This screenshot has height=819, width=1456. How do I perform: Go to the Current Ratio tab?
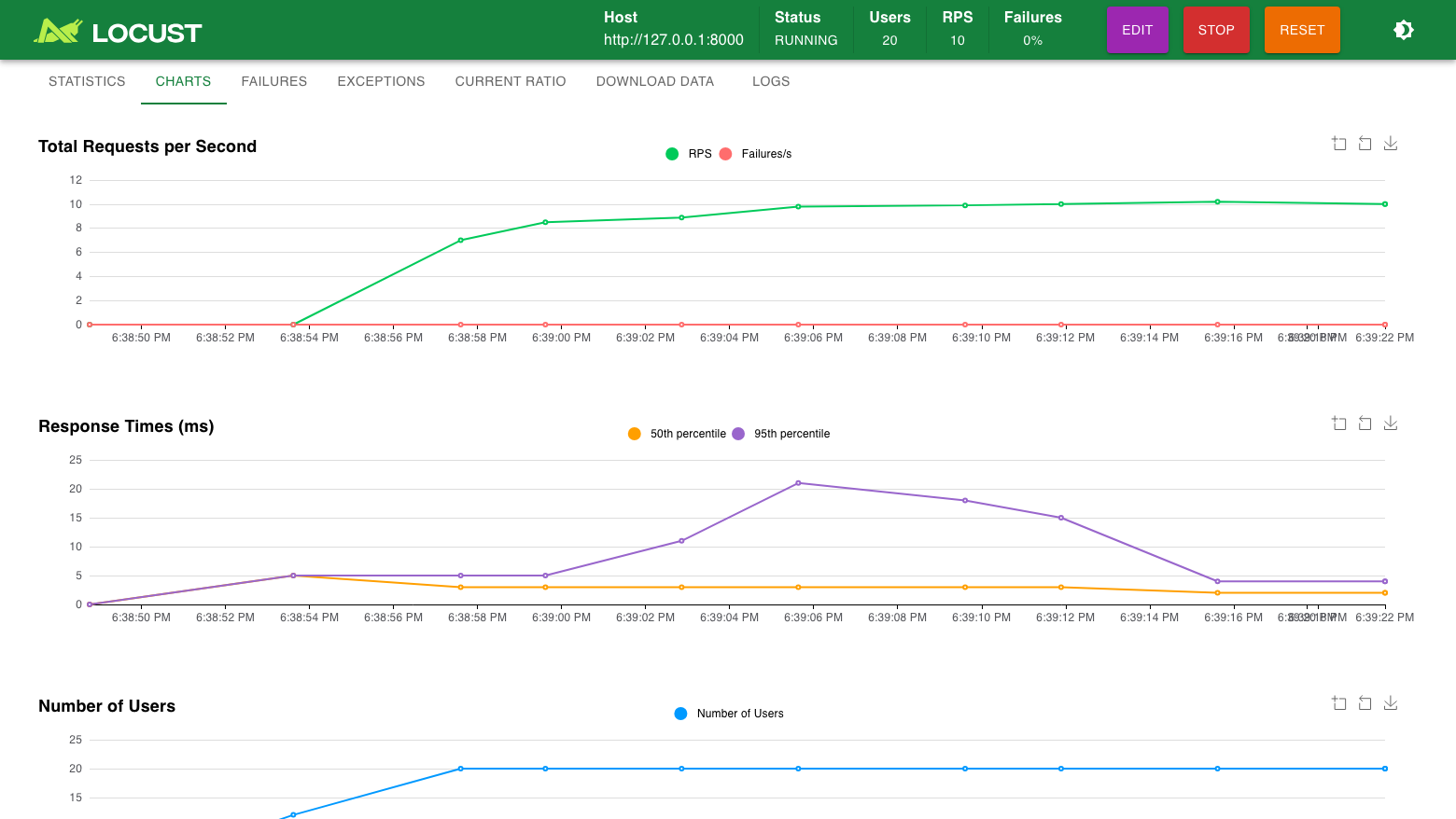coord(511,81)
